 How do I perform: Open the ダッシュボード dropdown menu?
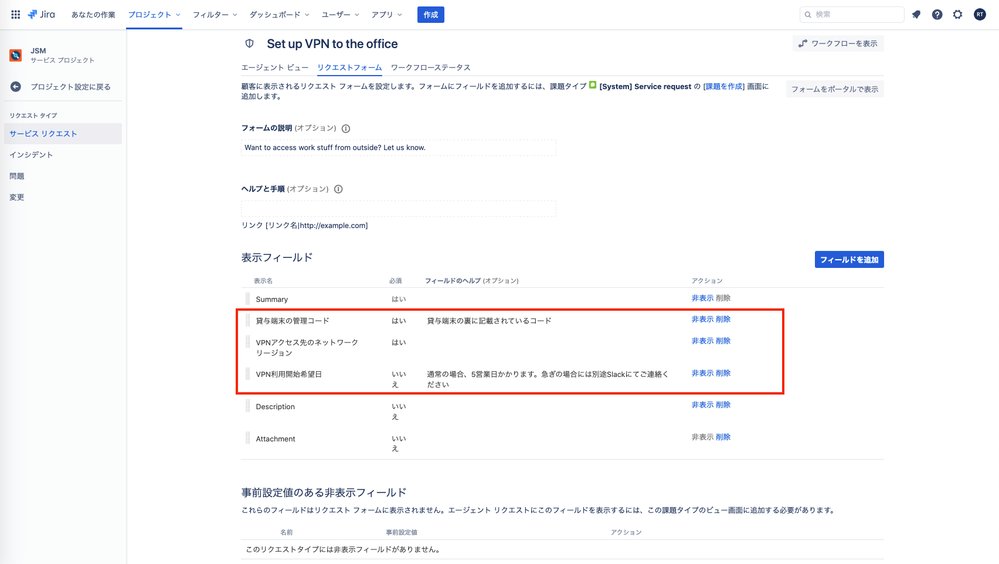click(279, 15)
